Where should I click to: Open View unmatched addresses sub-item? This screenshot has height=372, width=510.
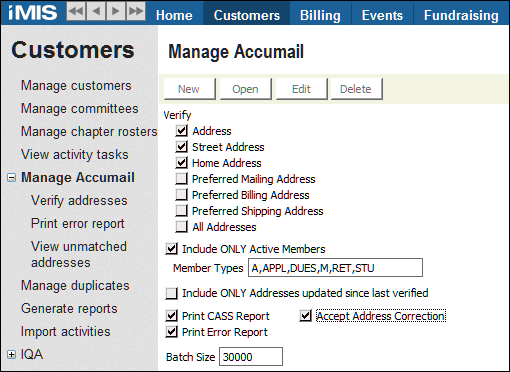pos(79,255)
